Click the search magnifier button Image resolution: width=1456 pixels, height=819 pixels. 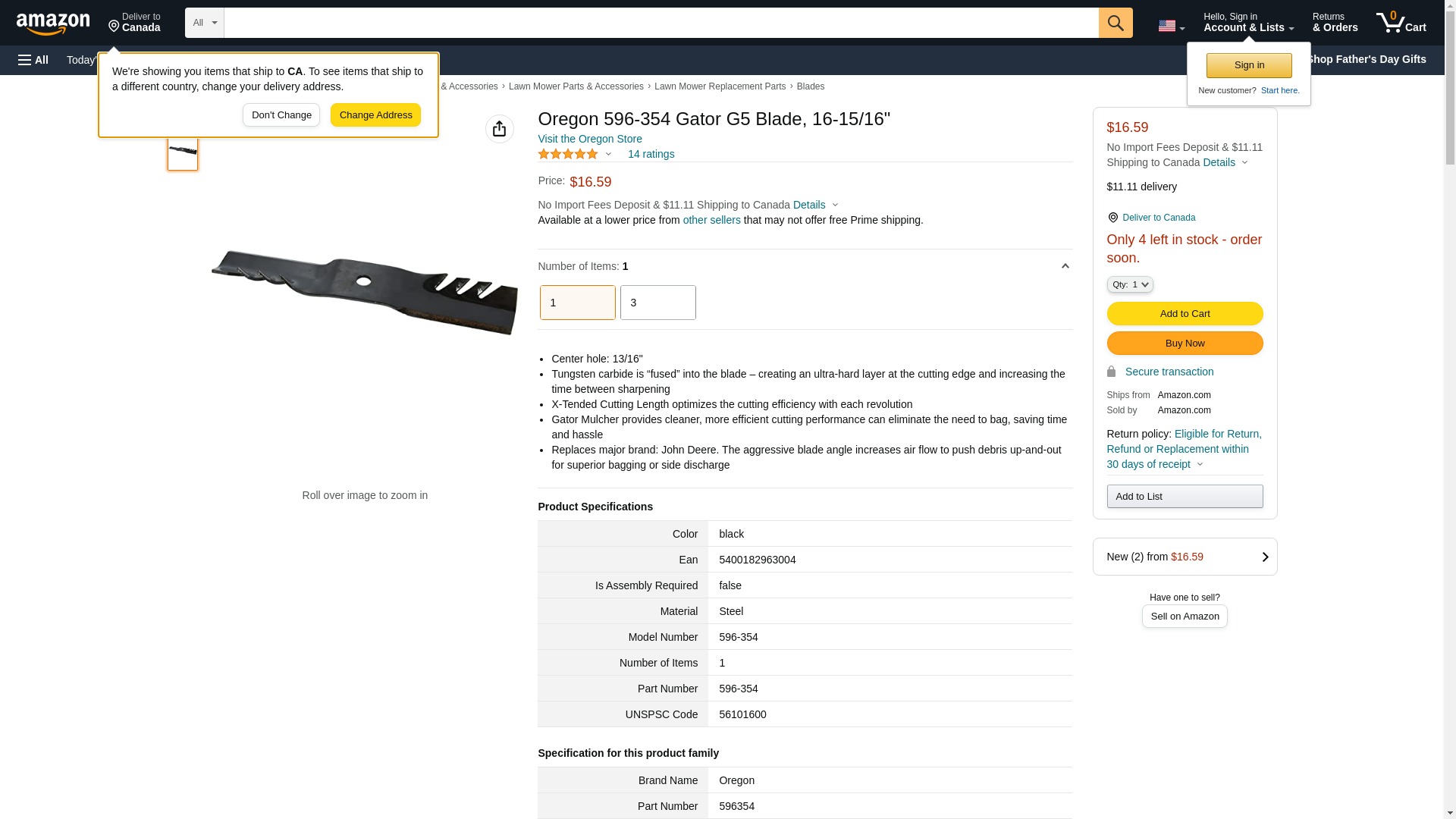[1116, 23]
